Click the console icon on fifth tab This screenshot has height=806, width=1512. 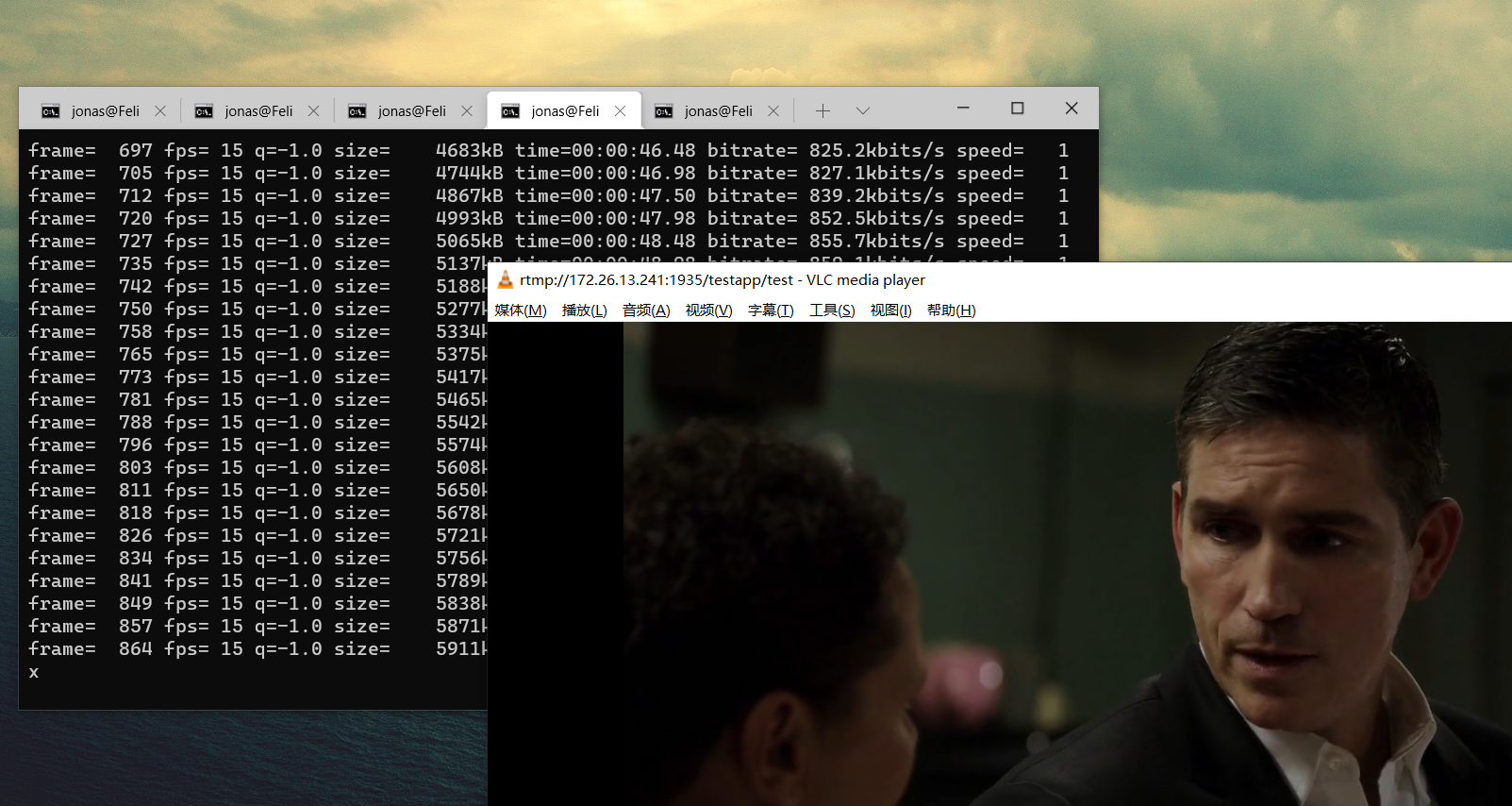664,111
